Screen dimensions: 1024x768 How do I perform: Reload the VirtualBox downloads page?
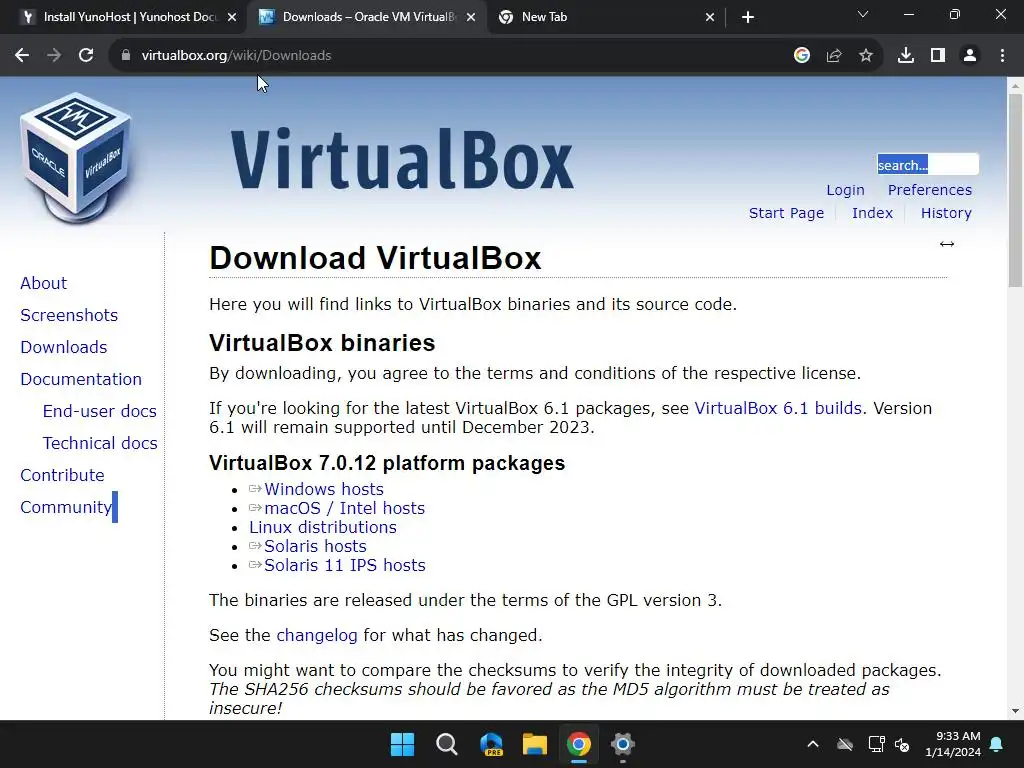point(86,56)
